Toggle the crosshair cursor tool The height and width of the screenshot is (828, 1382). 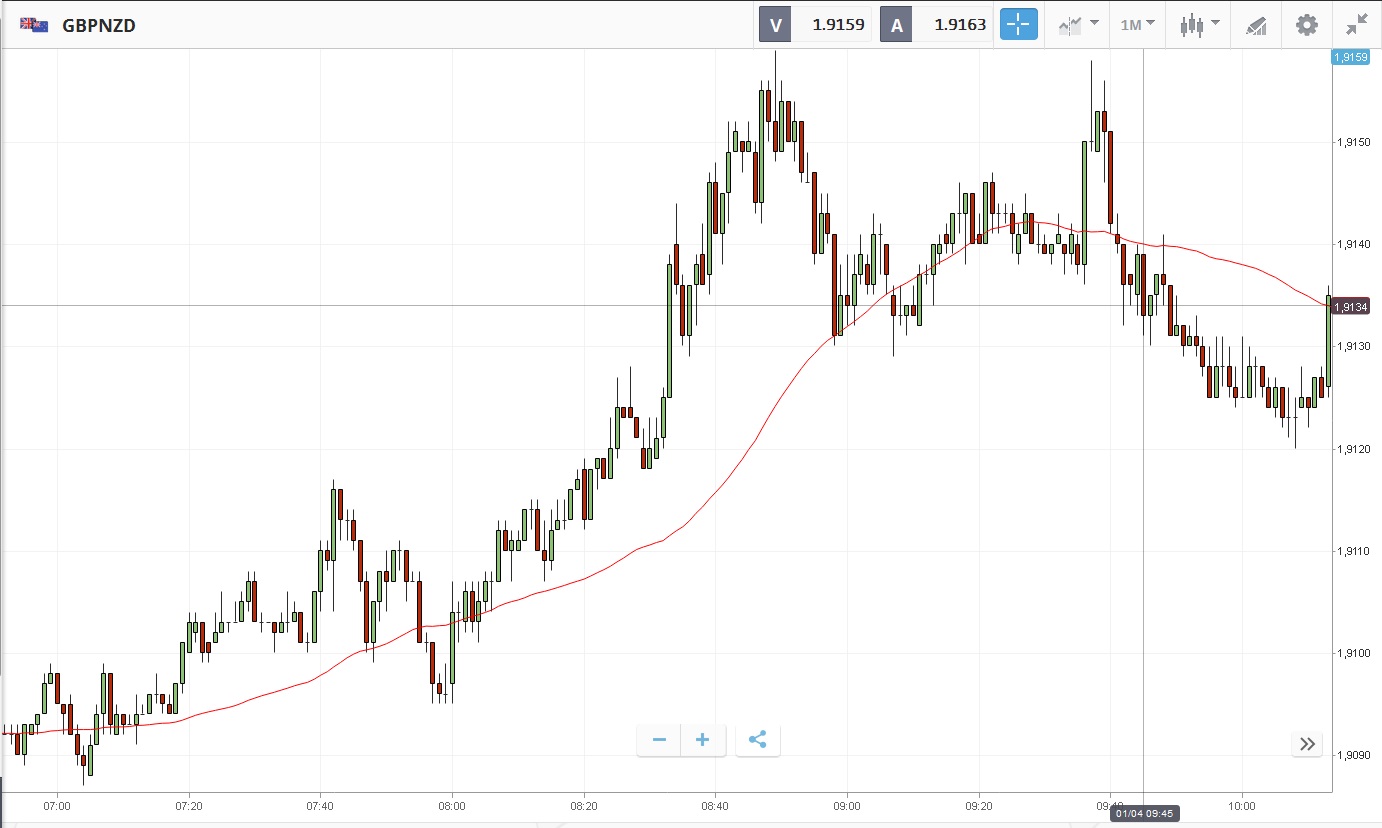coord(1019,25)
